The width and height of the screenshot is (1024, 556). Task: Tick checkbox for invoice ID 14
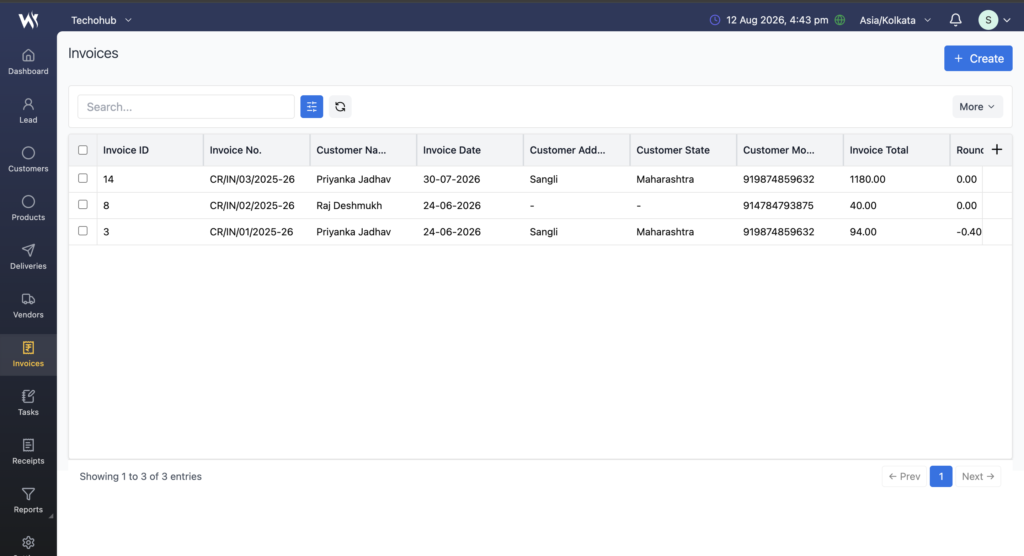click(x=83, y=178)
